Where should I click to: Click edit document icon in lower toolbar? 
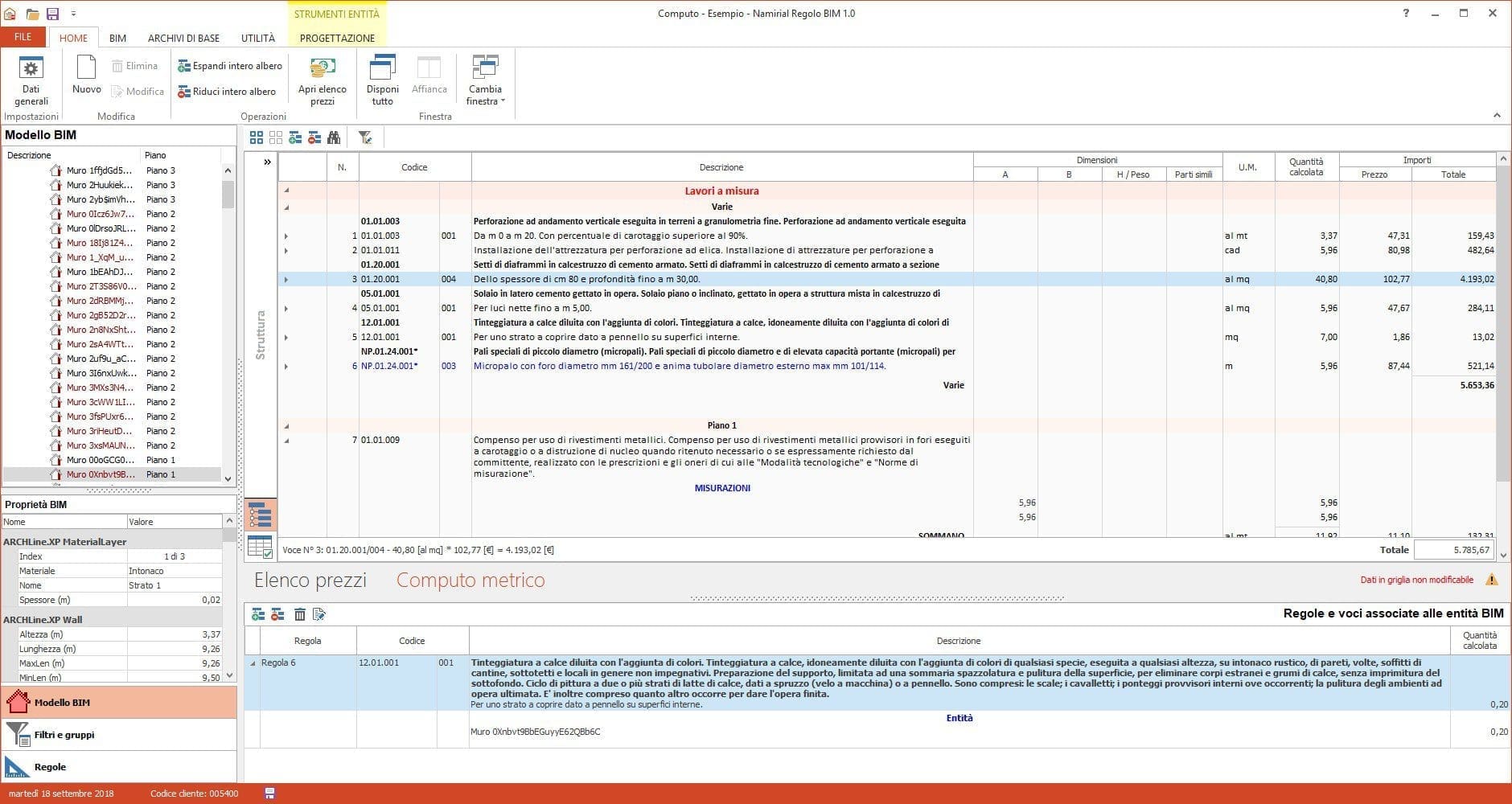tap(319, 614)
